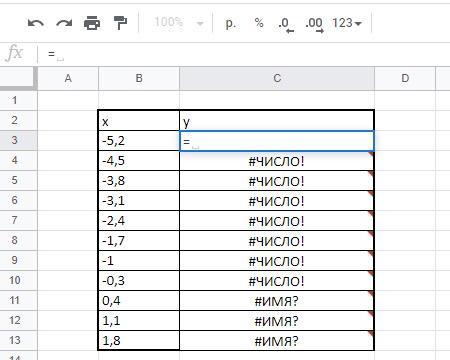Click the Undo arrow icon
This screenshot has height=360, width=450.
click(x=36, y=23)
